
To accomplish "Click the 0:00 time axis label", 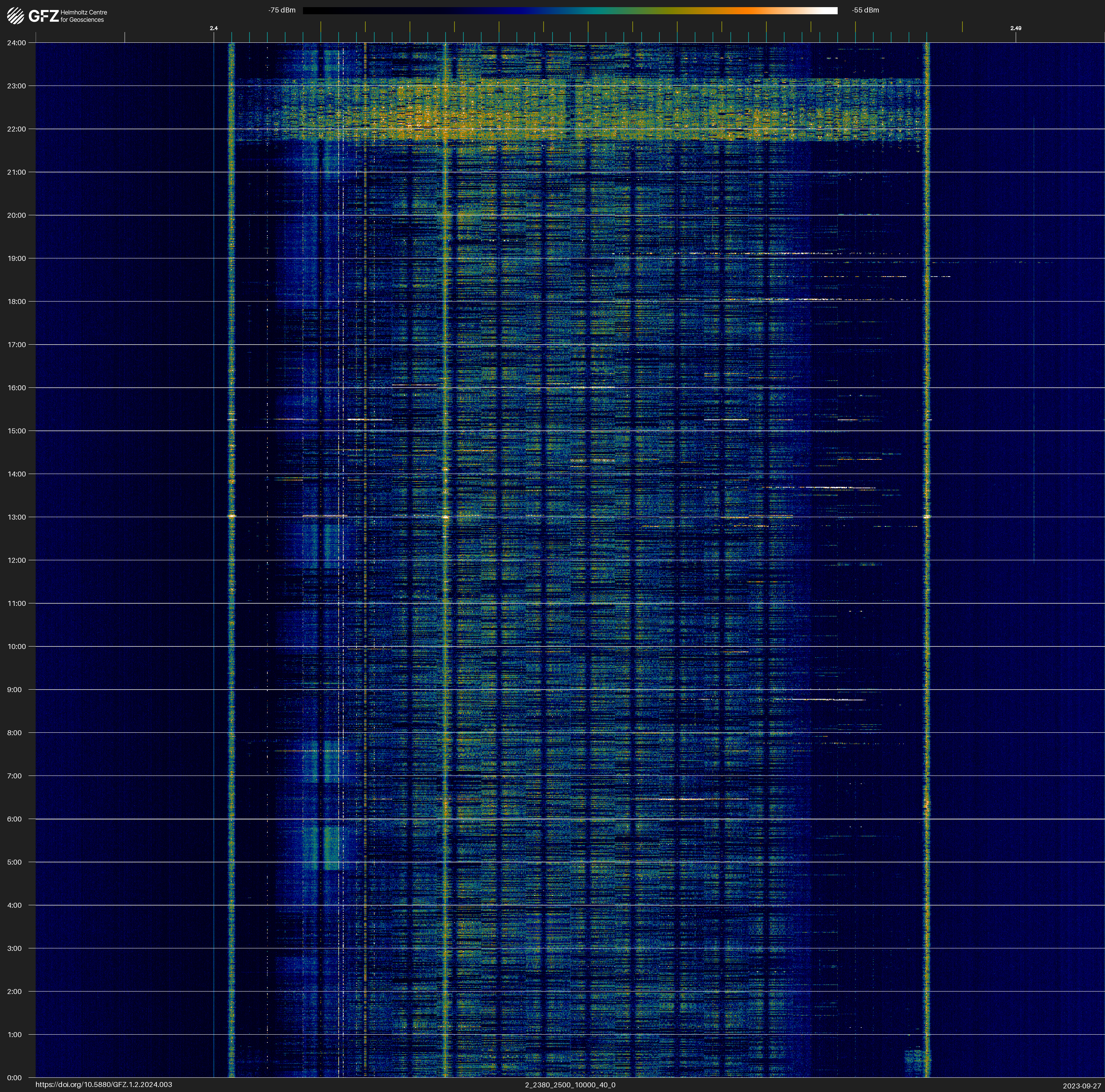I will 15,1078.
